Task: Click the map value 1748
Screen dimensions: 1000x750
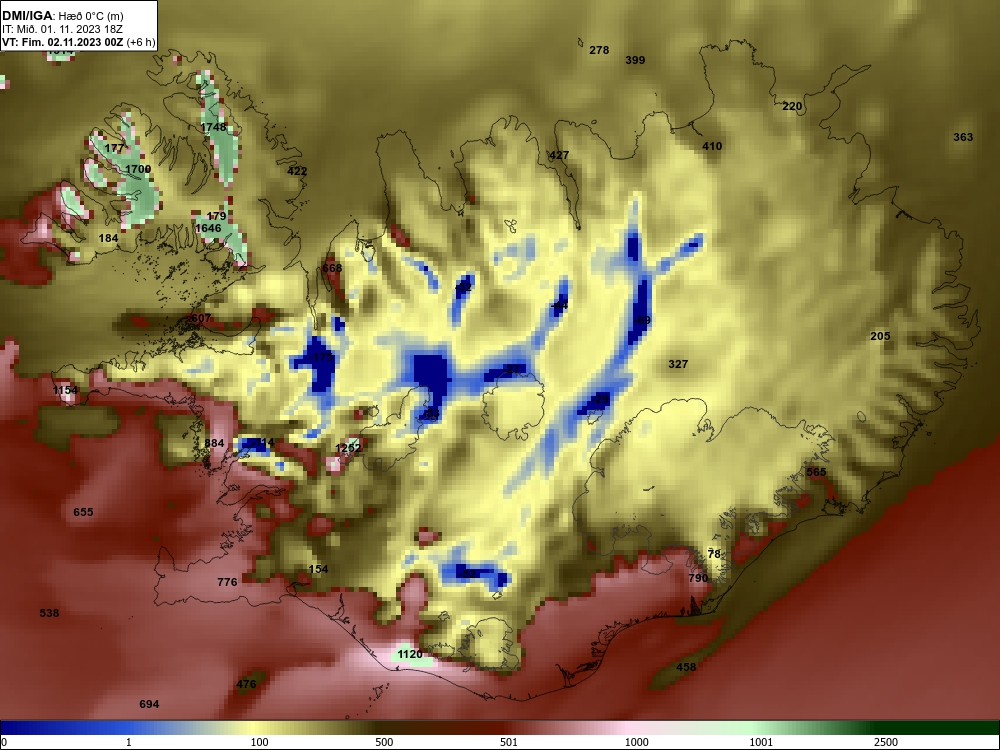Action: click(x=213, y=127)
